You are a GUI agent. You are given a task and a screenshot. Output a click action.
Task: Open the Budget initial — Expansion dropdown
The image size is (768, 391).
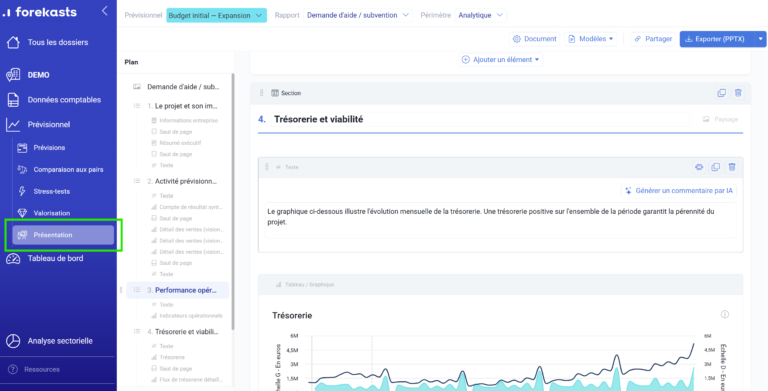(216, 15)
